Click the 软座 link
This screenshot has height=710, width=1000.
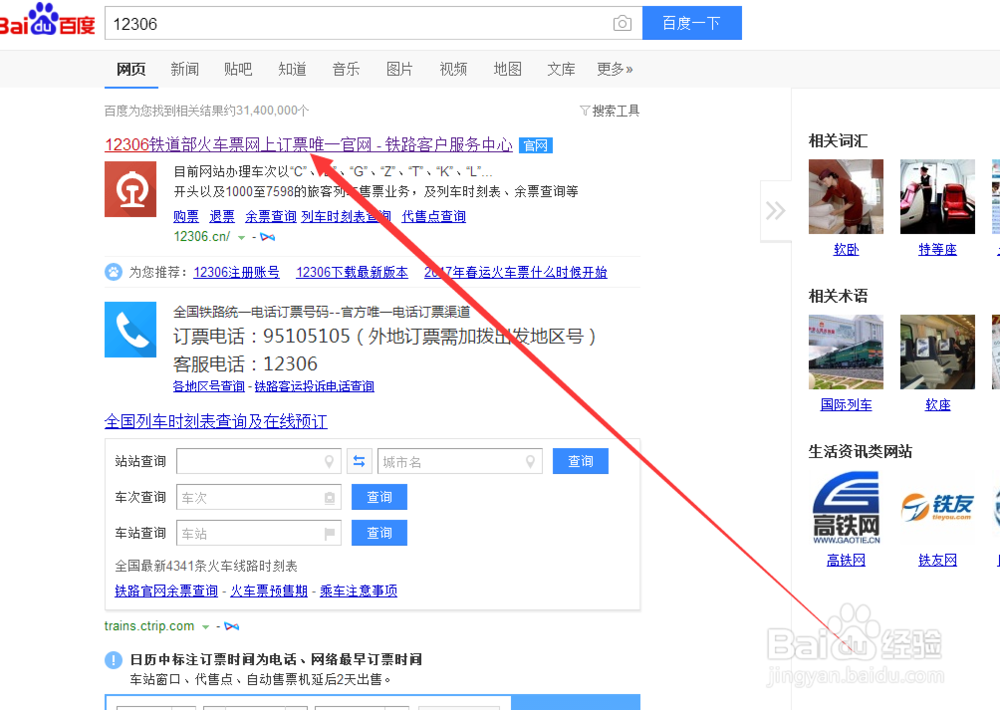point(938,405)
